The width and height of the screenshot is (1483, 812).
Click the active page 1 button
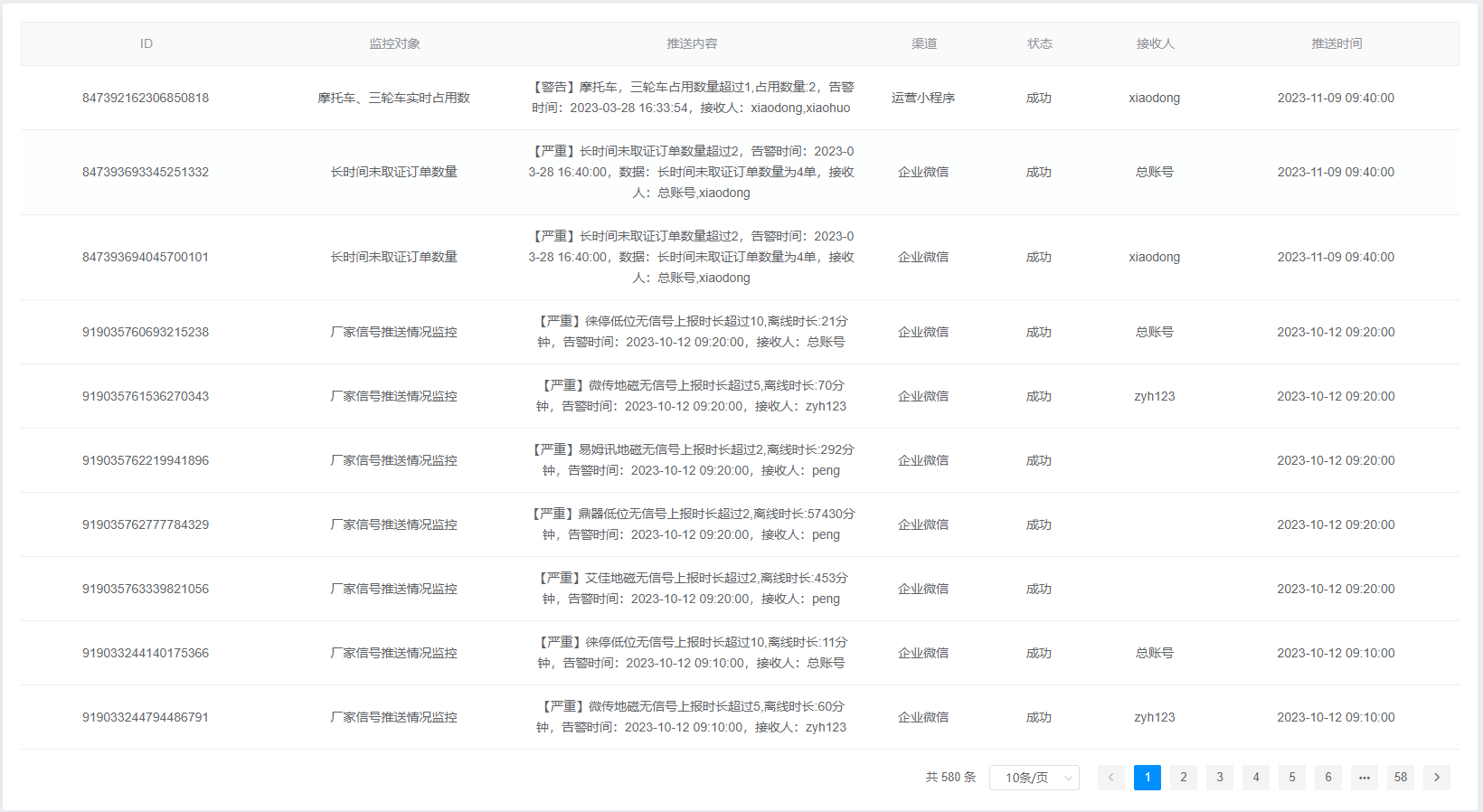tap(1147, 778)
